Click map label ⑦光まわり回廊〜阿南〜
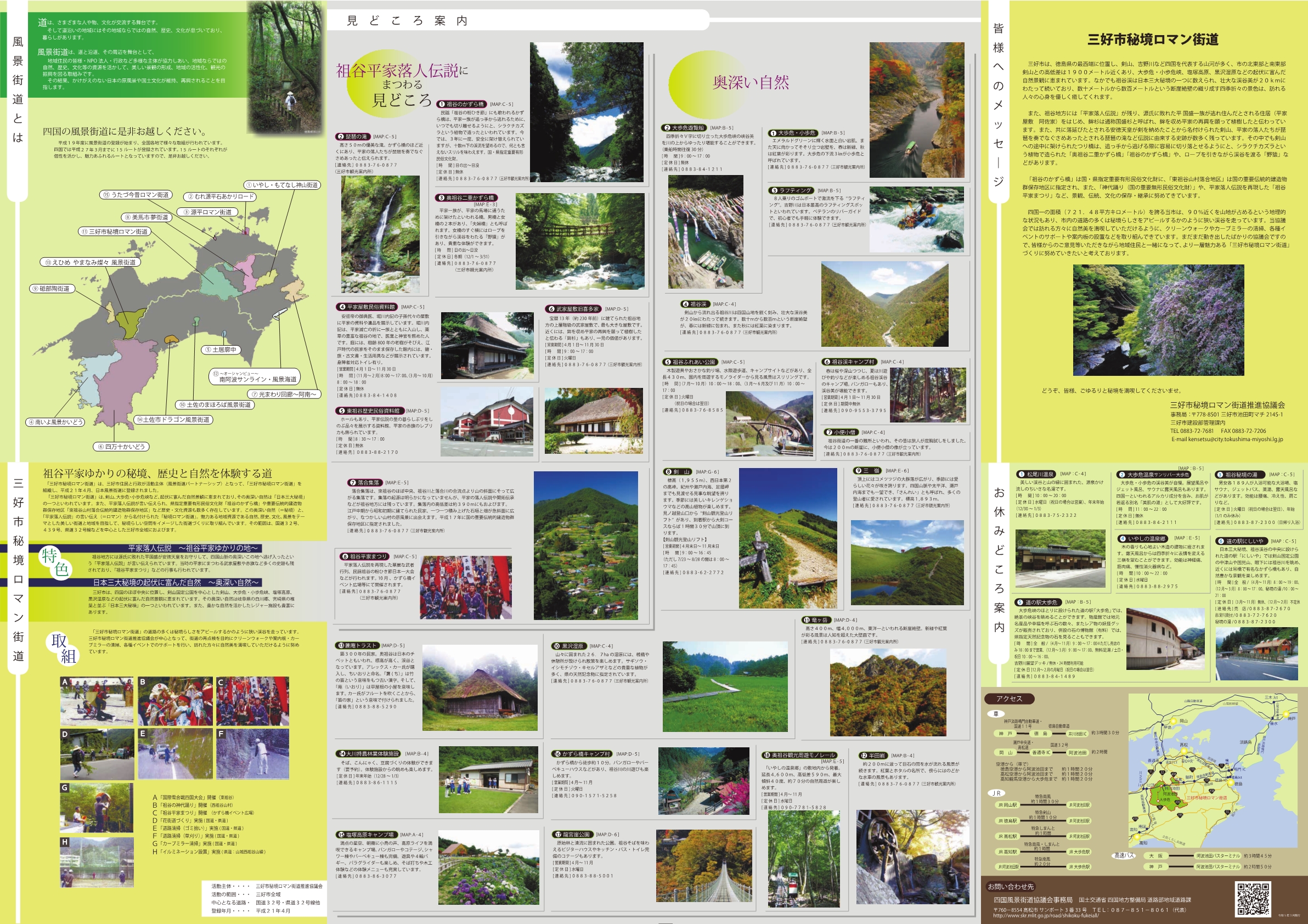 pos(284,394)
